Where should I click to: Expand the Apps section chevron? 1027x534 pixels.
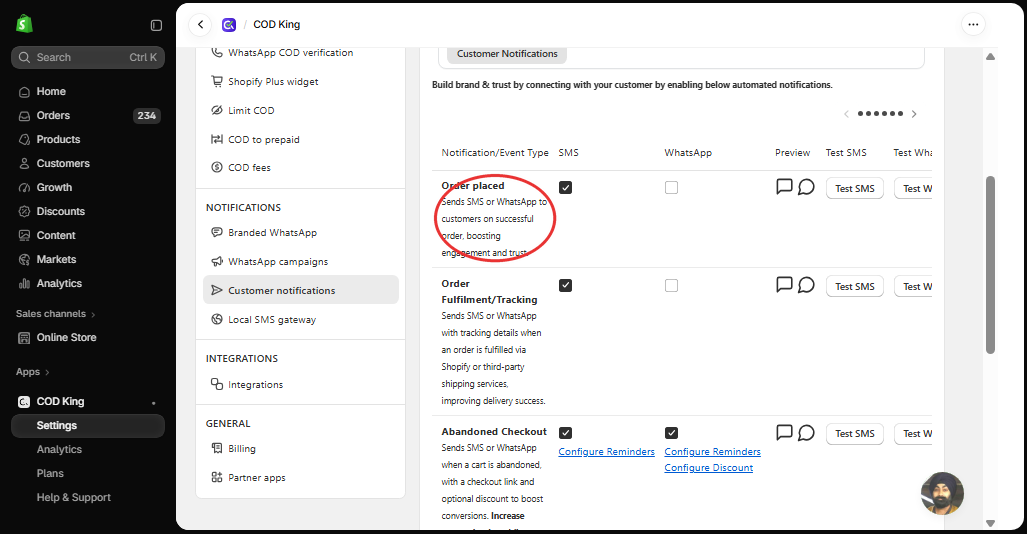(x=47, y=372)
